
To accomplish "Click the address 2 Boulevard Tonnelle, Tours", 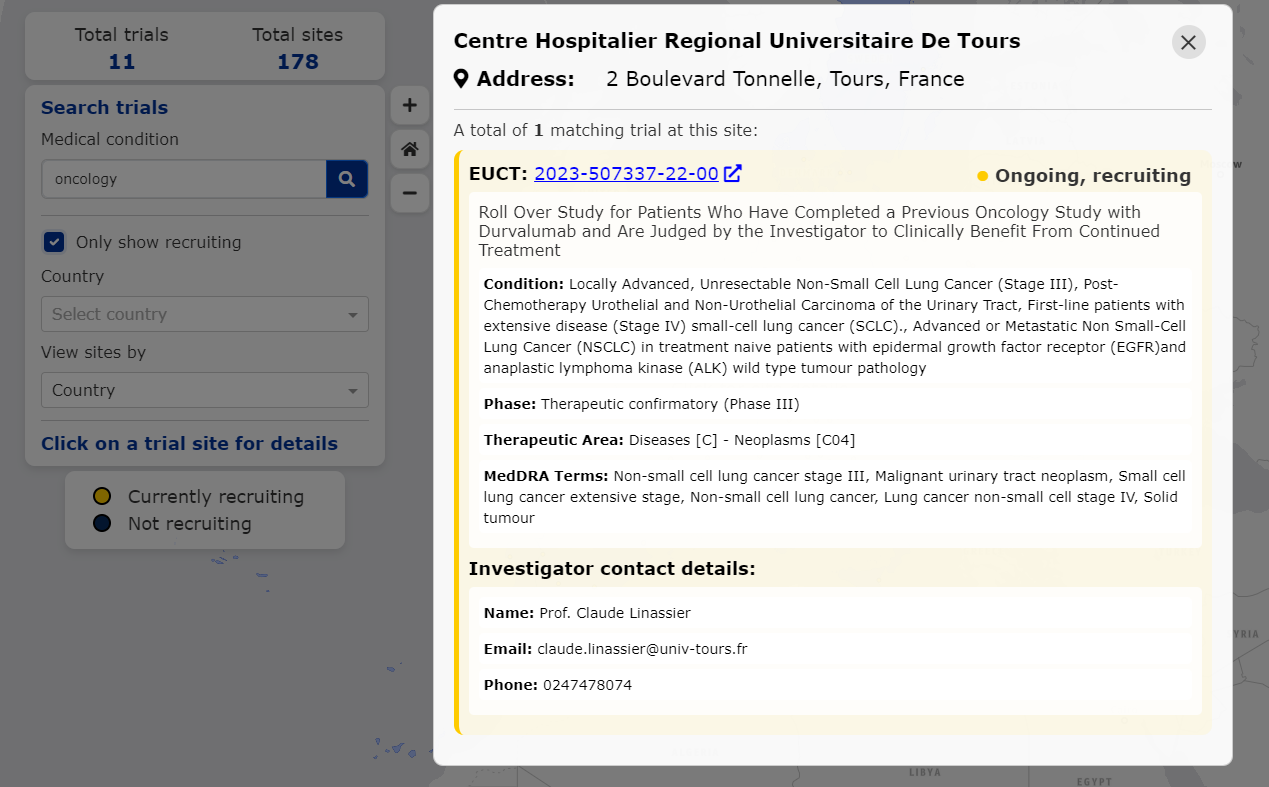I will (785, 79).
